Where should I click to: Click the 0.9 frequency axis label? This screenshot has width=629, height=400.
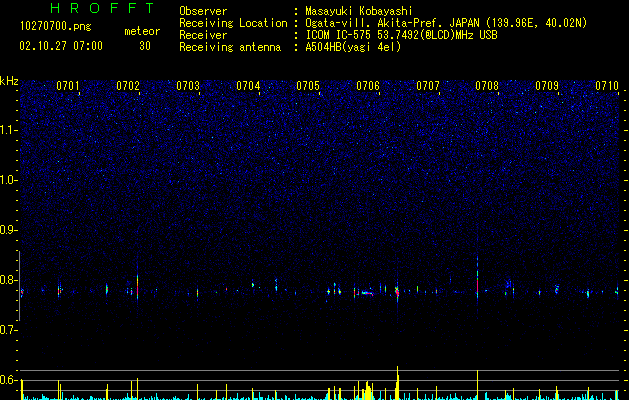click(8, 230)
